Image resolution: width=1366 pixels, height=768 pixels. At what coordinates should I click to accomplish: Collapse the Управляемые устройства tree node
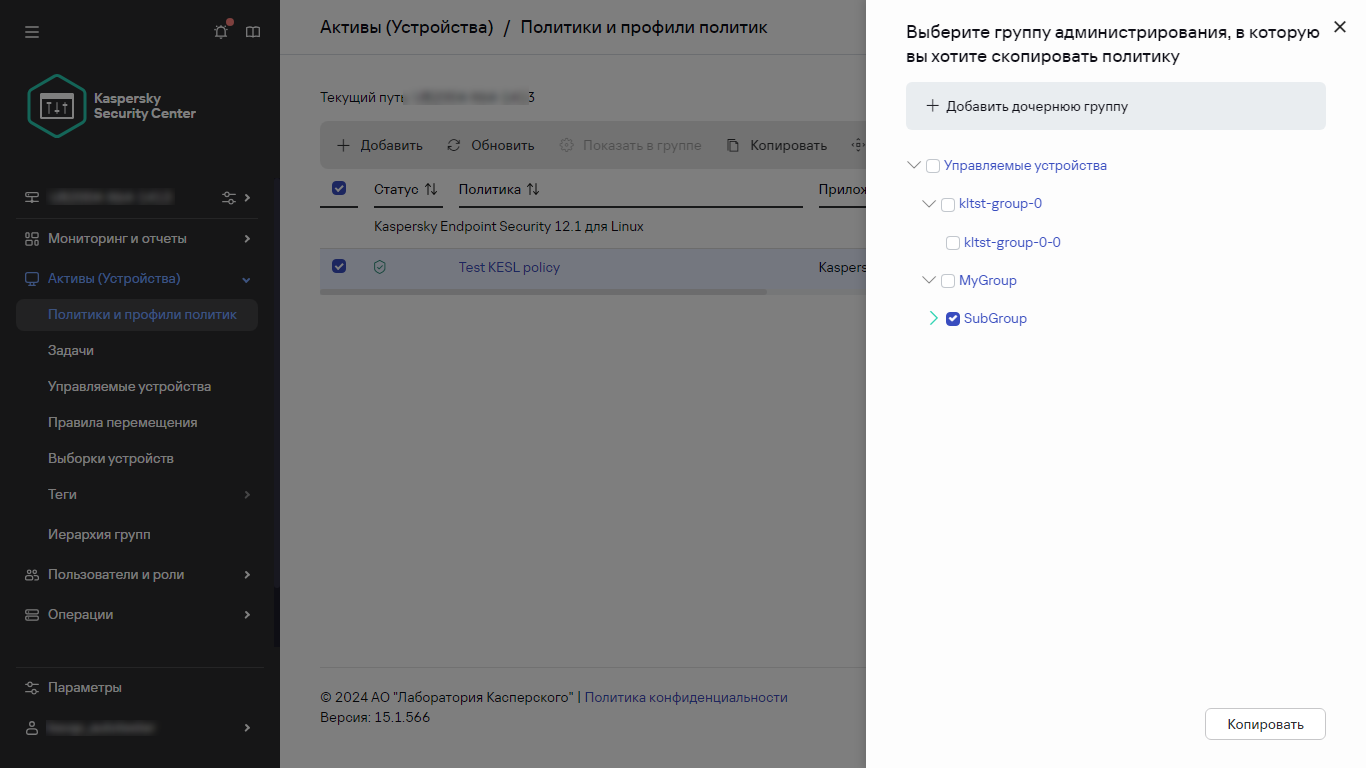[x=913, y=166]
